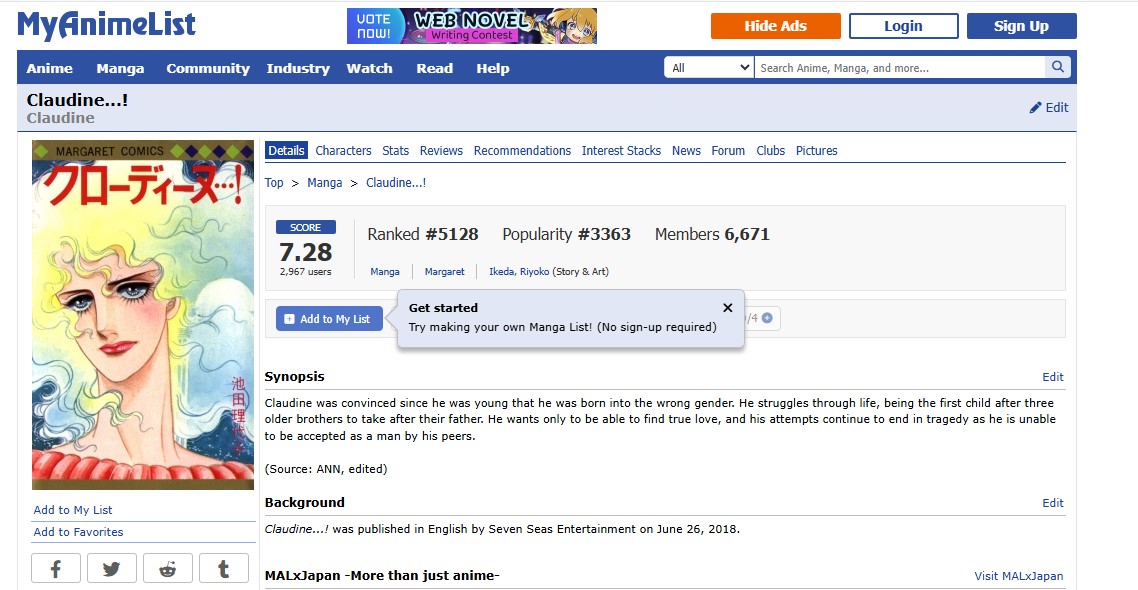Share page on Reddit

tap(168, 568)
